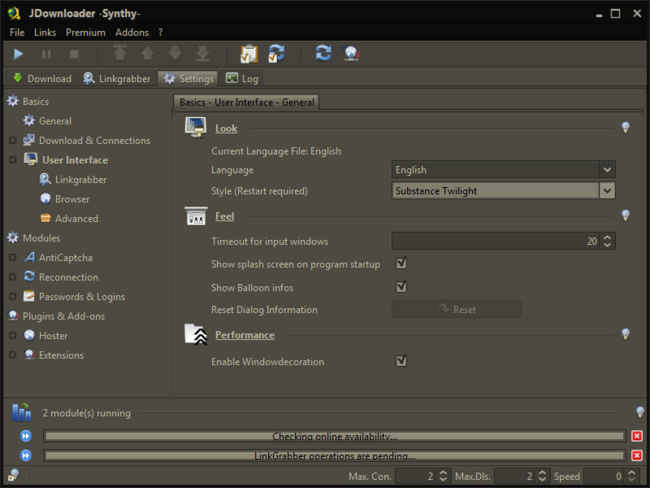Click the Performance section icon
650x488 pixels.
(x=196, y=334)
